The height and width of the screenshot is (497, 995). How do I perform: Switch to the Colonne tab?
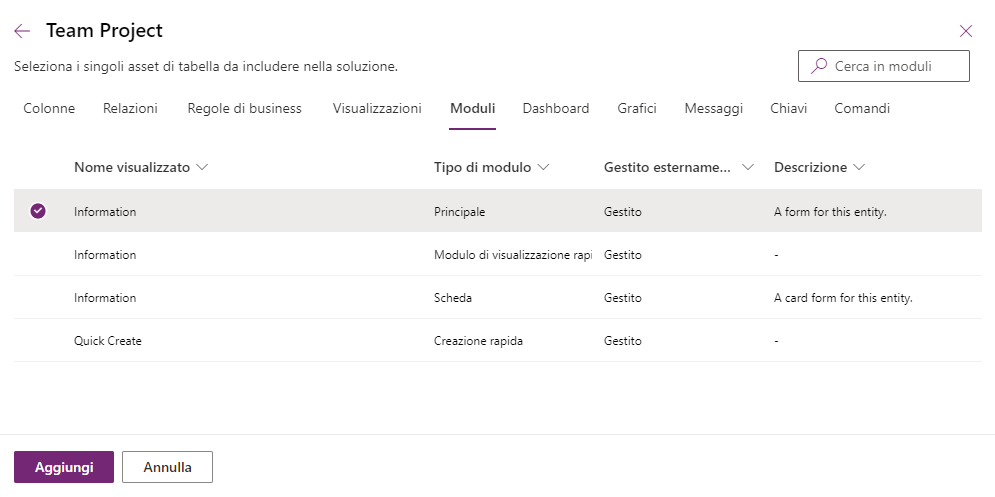pyautogui.click(x=49, y=109)
